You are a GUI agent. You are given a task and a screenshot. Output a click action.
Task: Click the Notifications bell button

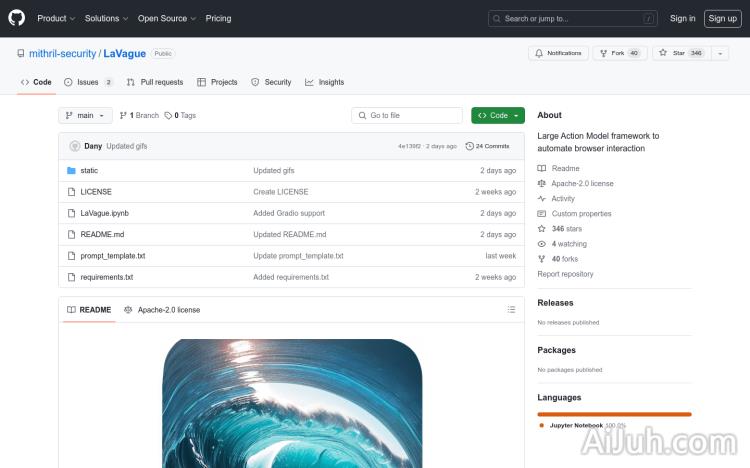(x=558, y=53)
